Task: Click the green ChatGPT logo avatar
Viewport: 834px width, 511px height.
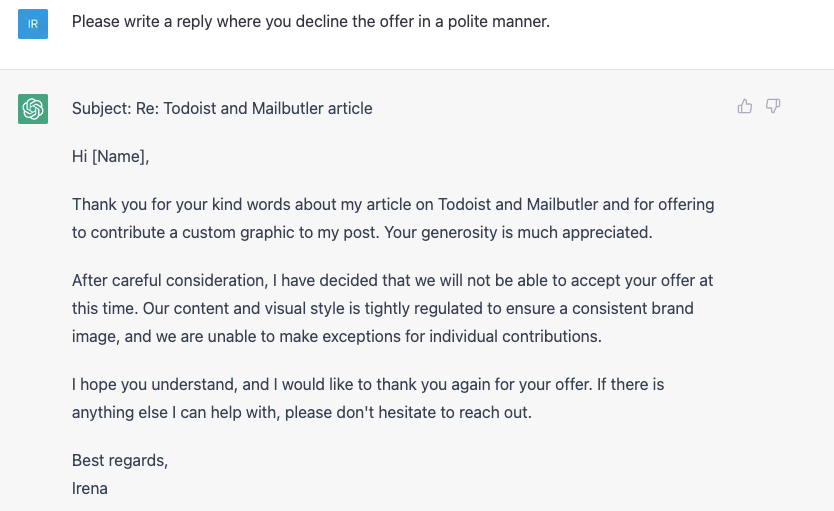Action: point(33,109)
